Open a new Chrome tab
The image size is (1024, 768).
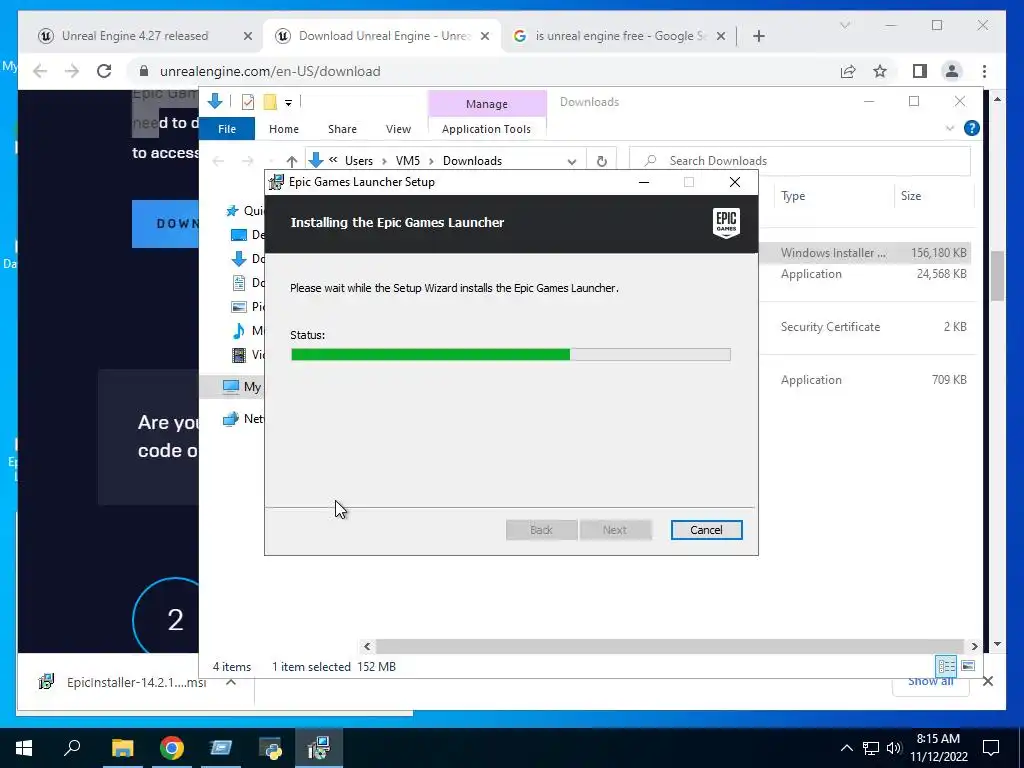[758, 36]
